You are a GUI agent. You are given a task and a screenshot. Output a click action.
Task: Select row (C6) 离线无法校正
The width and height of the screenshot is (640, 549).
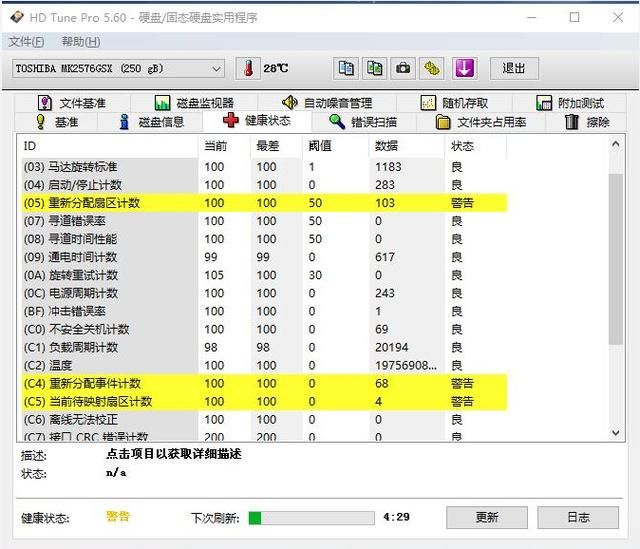[264, 419]
